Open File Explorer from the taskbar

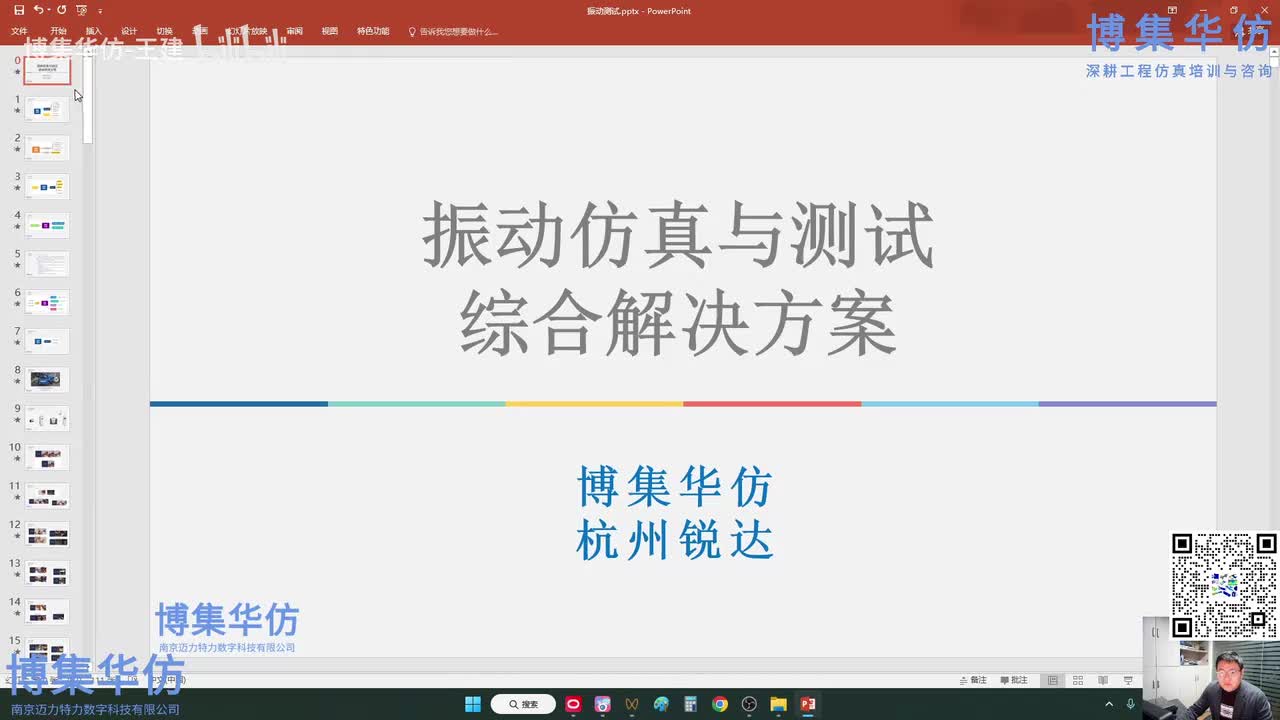coord(778,704)
